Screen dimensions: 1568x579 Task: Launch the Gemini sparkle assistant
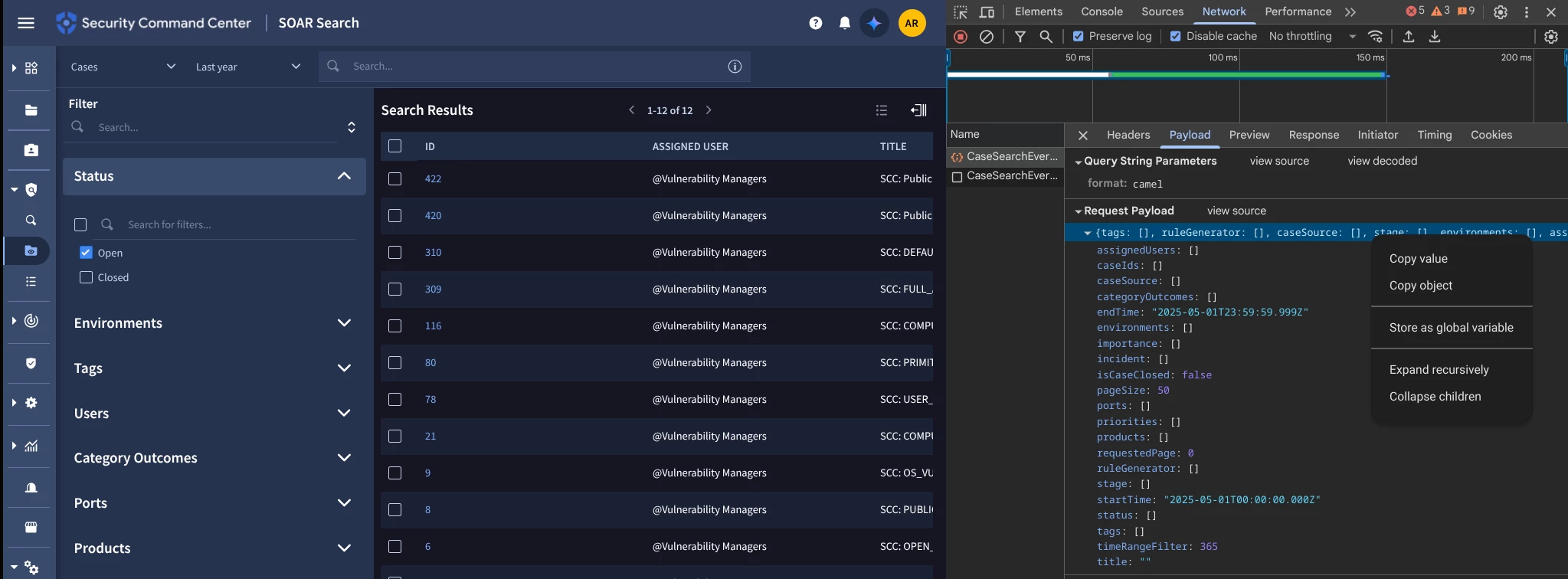[874, 23]
